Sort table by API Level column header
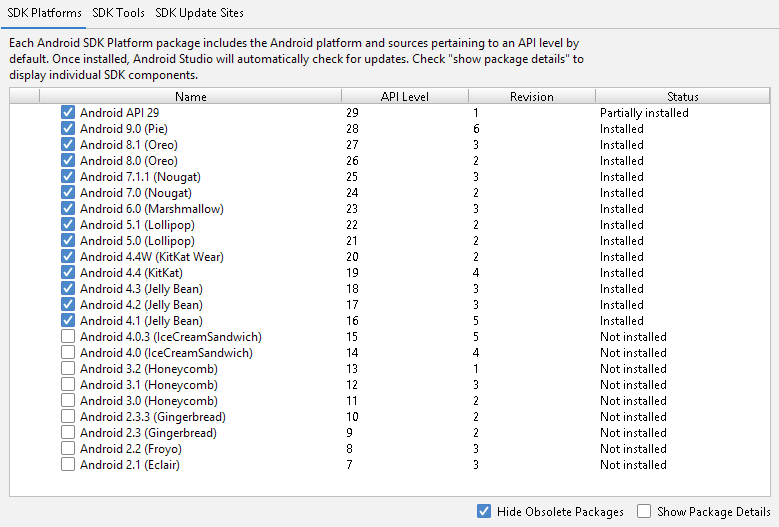Image resolution: width=779 pixels, height=527 pixels. (x=405, y=96)
